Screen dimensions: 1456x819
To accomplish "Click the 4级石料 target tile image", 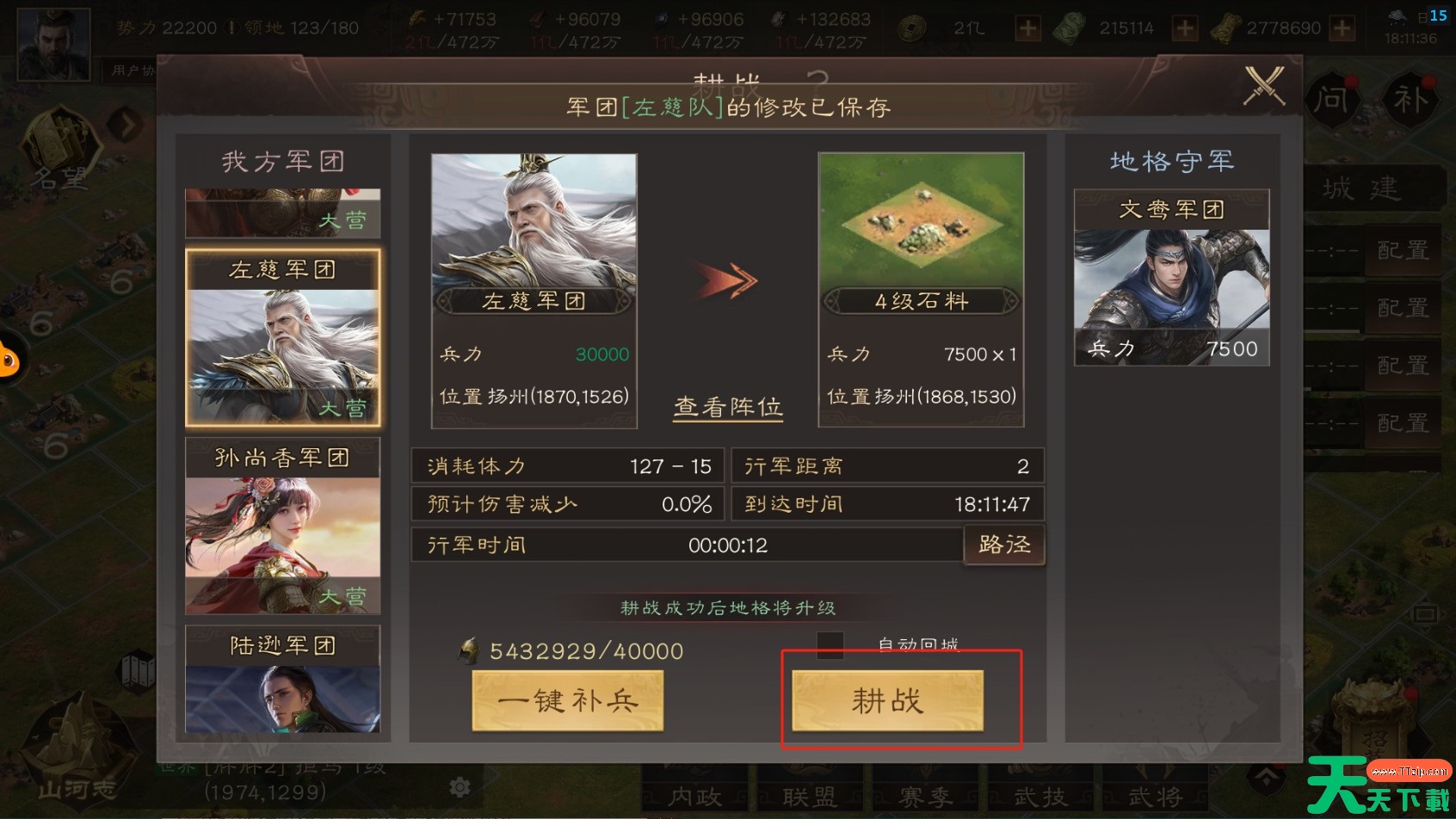I will pyautogui.click(x=921, y=221).
